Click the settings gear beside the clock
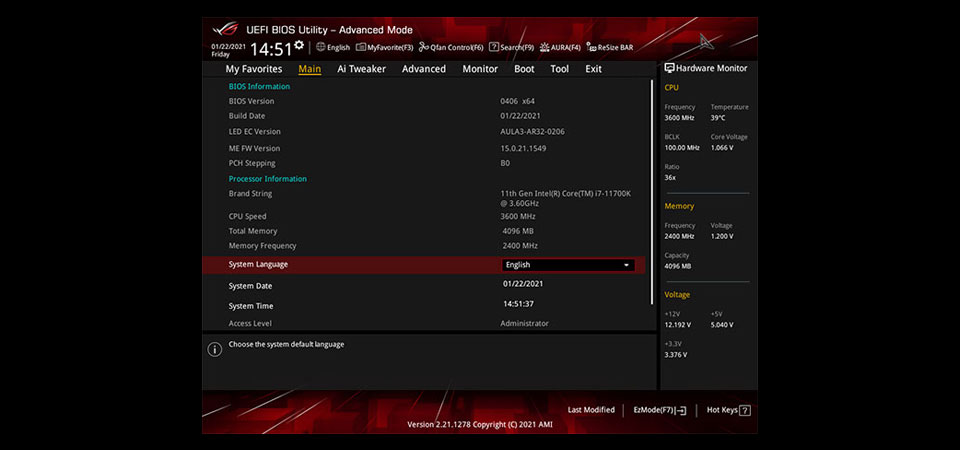This screenshot has height=450, width=960. [299, 45]
